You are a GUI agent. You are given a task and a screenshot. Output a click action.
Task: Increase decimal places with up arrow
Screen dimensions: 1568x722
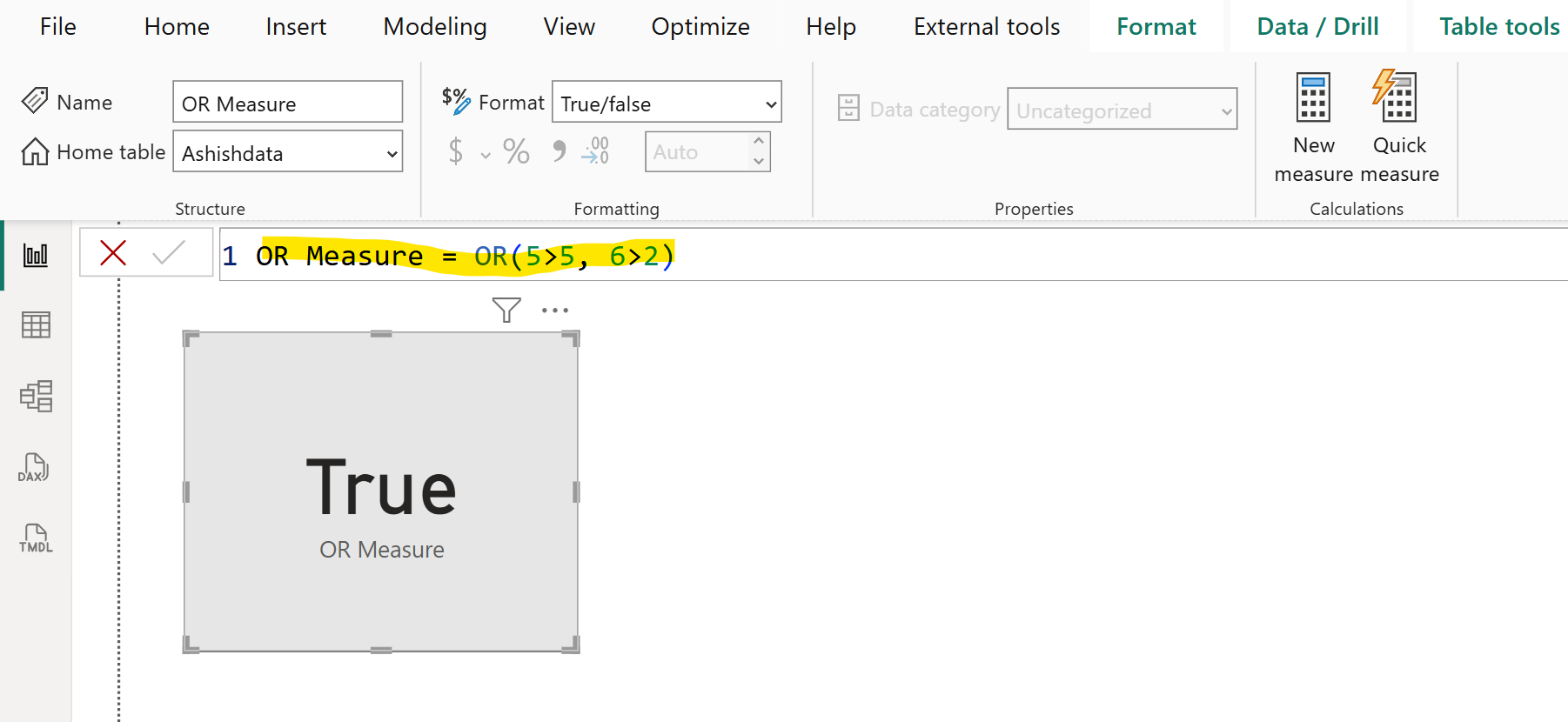click(759, 141)
